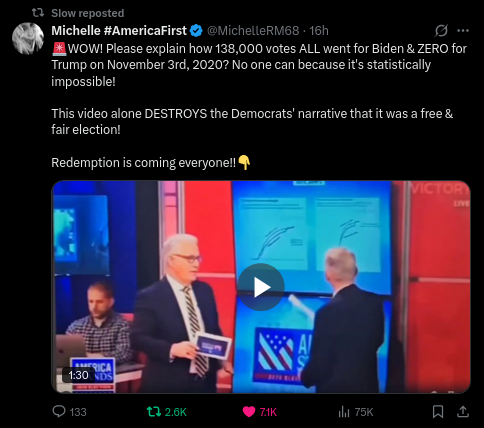Click the Grok explain icon
Viewport: 484px width, 428px height.
[441, 31]
